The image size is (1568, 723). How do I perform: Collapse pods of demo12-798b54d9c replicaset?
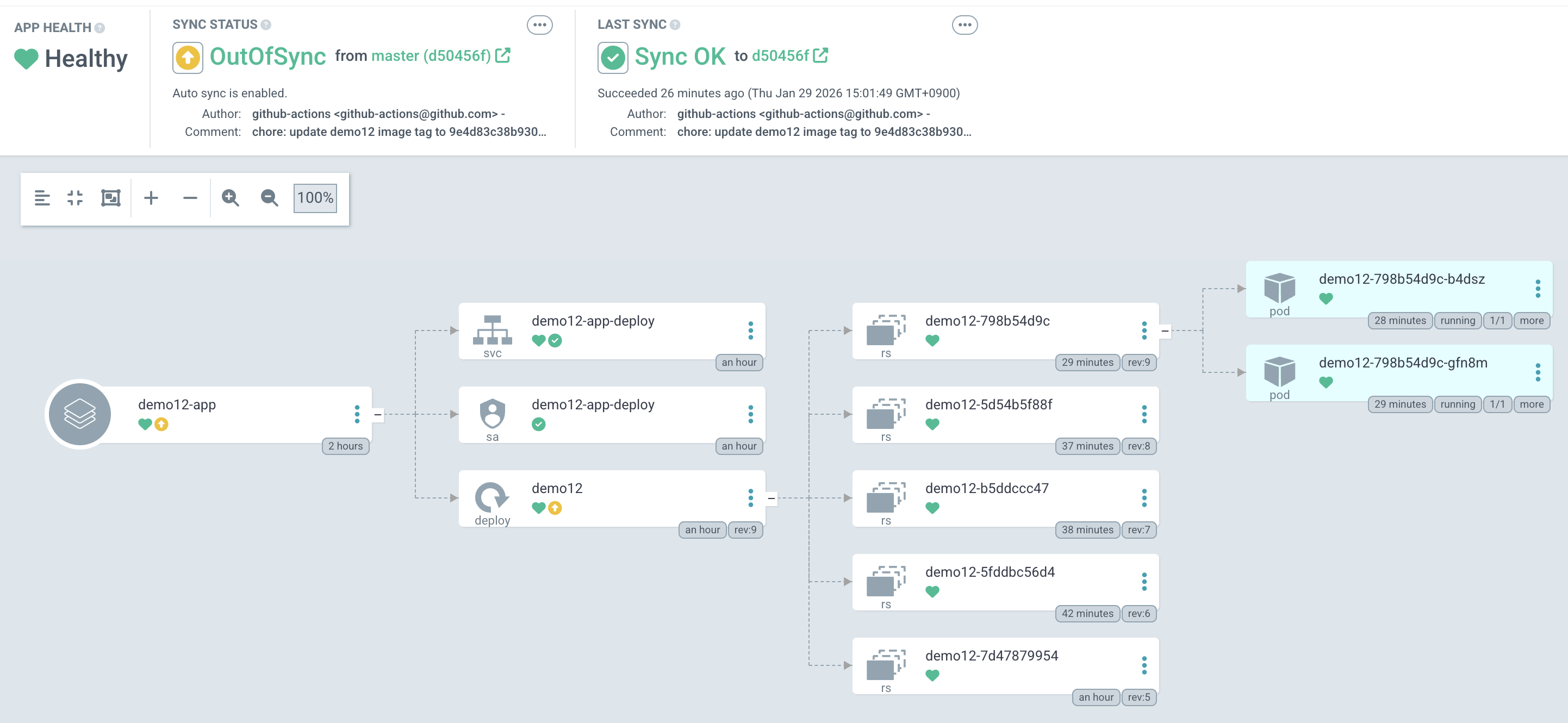pyautogui.click(x=1165, y=331)
